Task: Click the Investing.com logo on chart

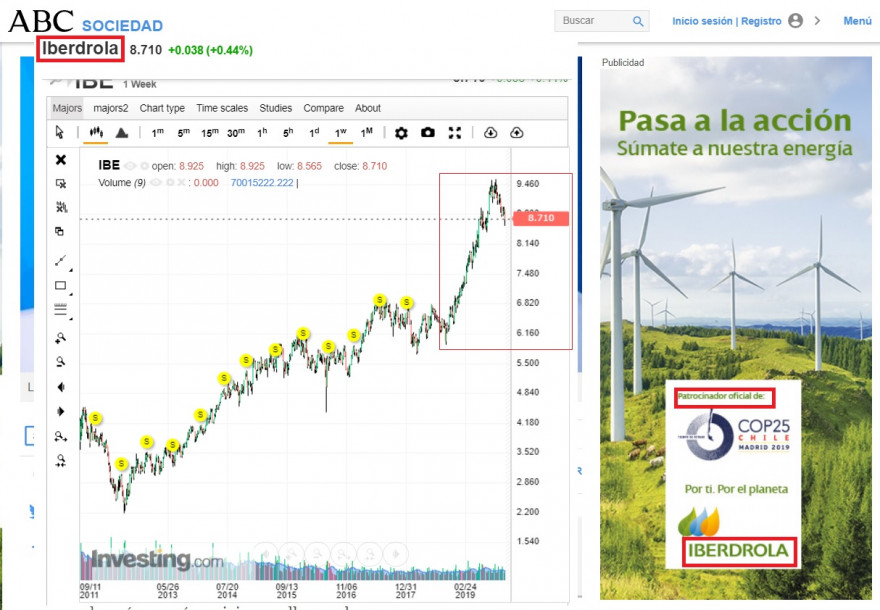Action: click(157, 559)
